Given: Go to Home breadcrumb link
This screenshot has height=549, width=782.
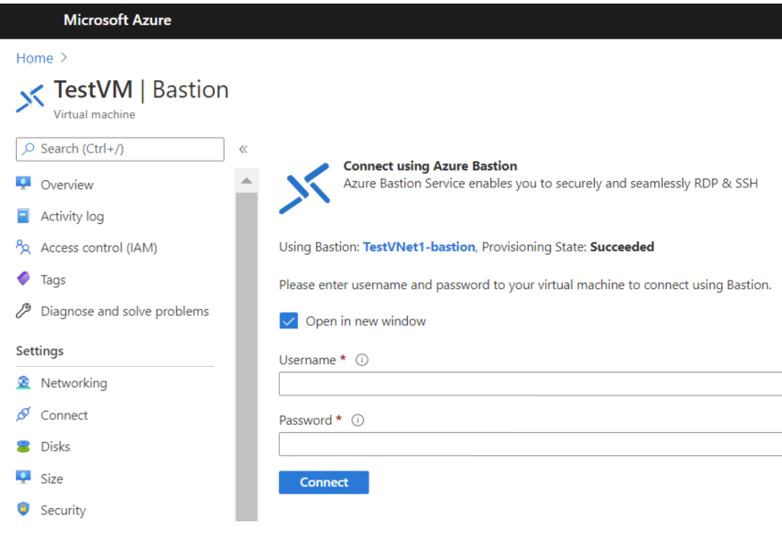Looking at the screenshot, I should click(x=33, y=58).
